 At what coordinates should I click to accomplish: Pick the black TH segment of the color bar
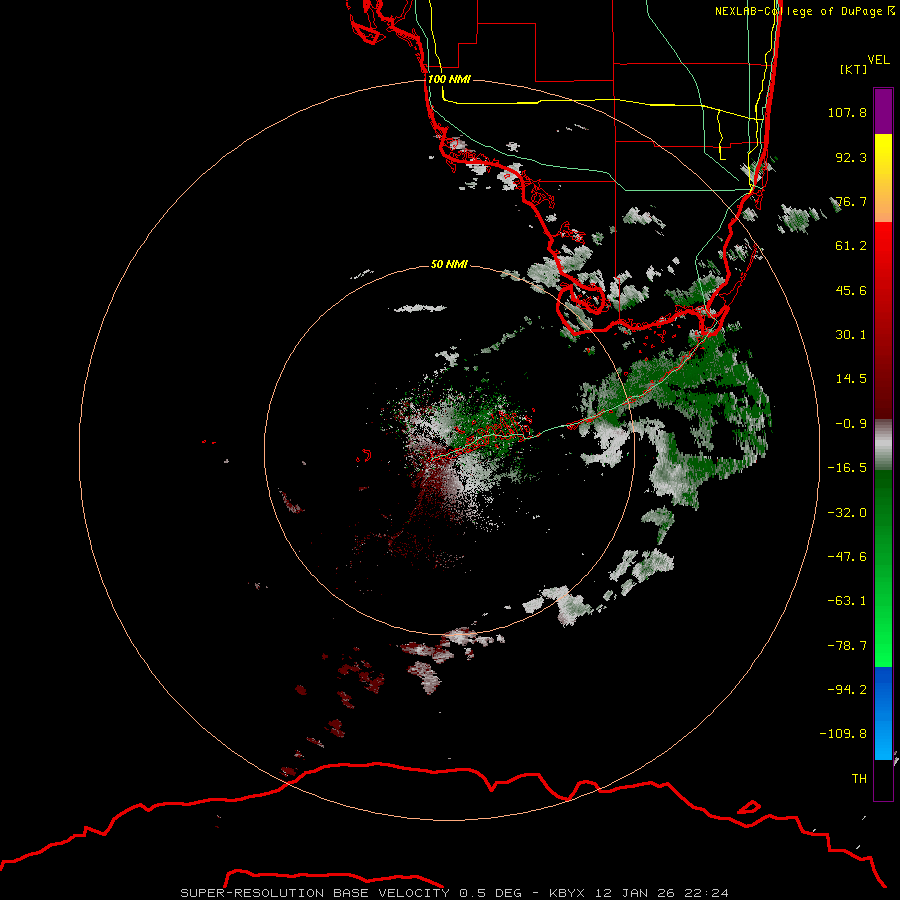click(883, 779)
